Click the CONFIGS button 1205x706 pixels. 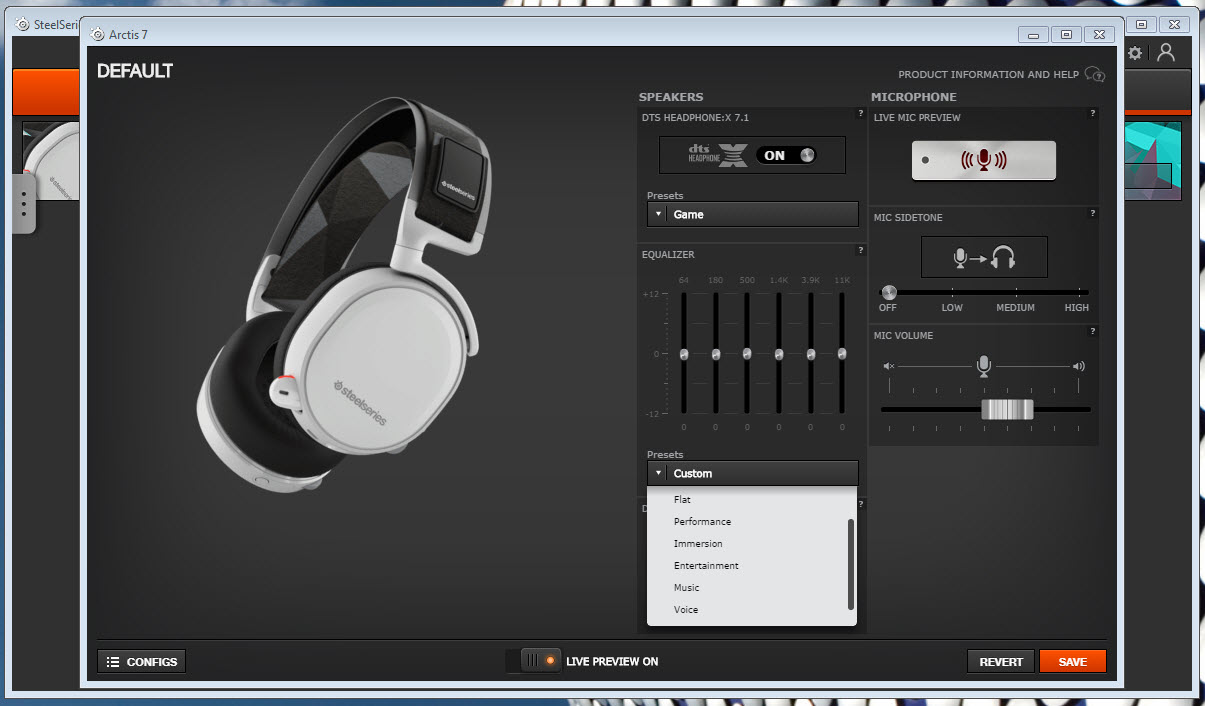(141, 661)
